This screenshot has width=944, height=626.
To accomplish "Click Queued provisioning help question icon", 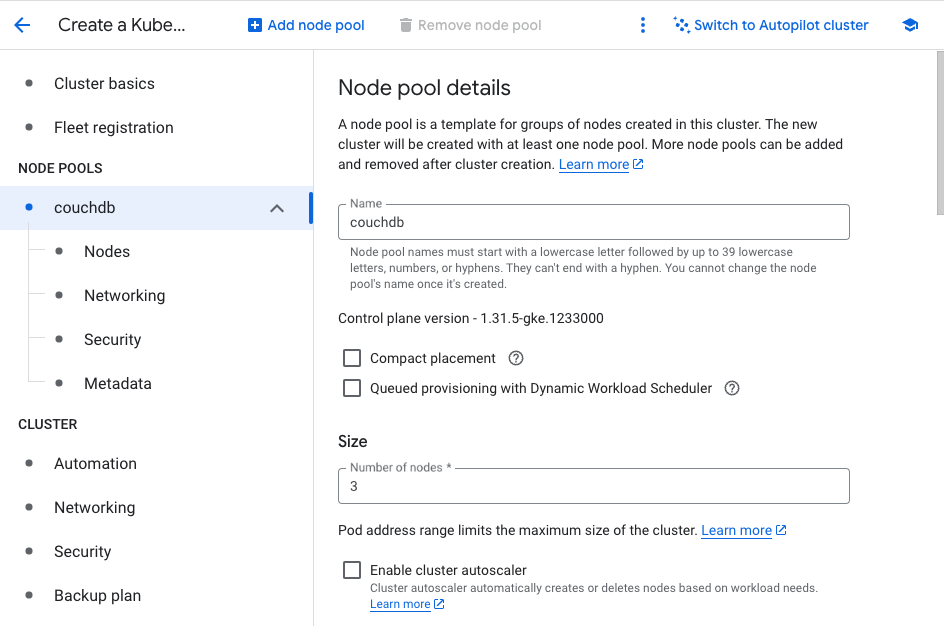I will pyautogui.click(x=731, y=388).
